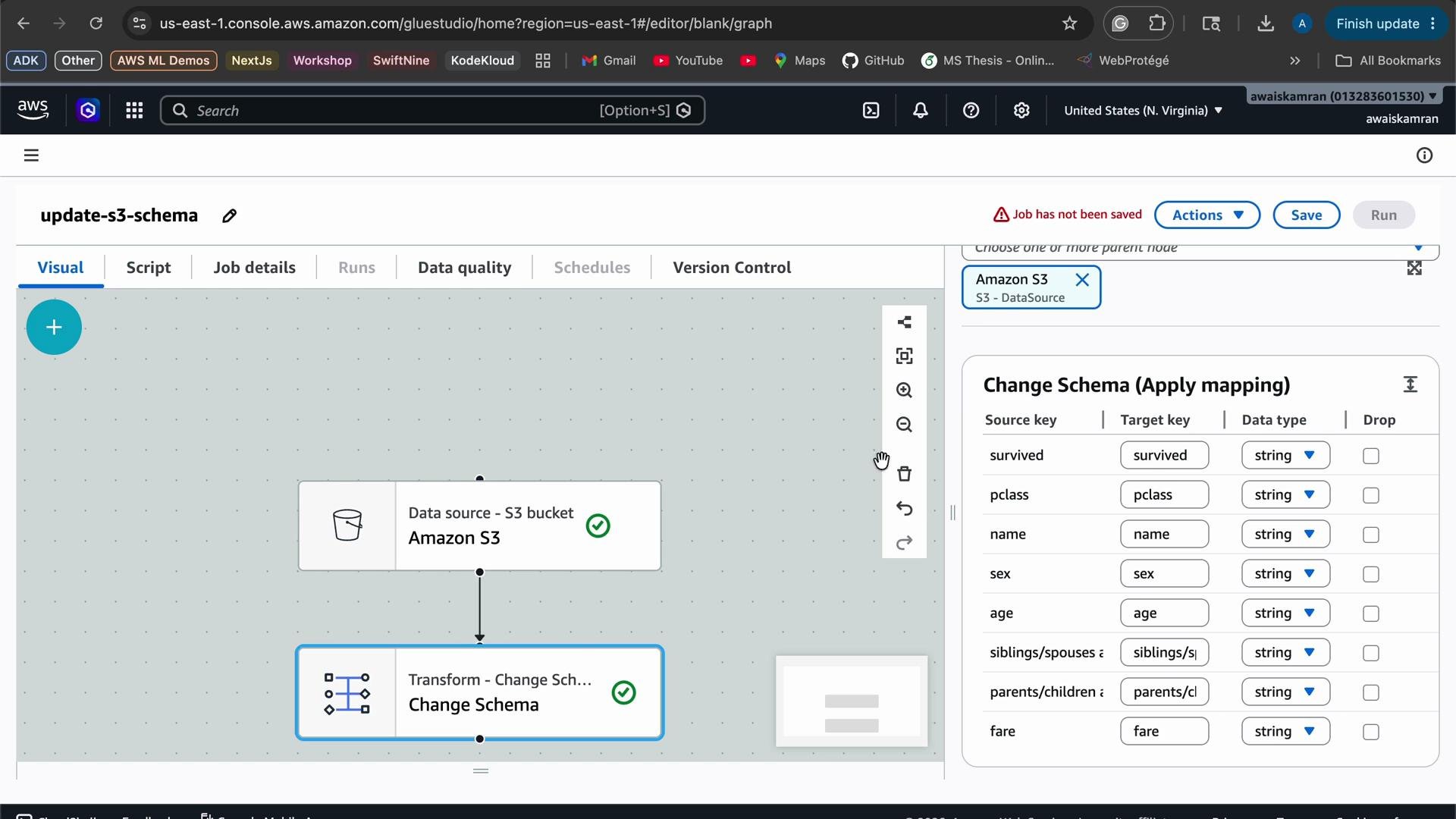Open data type dropdown for parents/children
Screen dimensions: 1456x819
(1285, 692)
